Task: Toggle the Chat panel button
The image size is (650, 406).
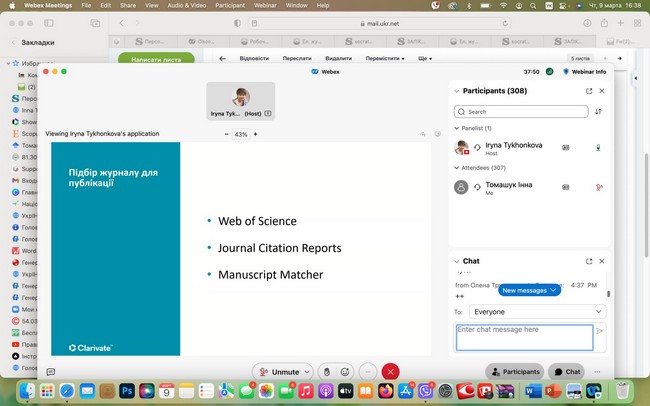Action: point(567,372)
